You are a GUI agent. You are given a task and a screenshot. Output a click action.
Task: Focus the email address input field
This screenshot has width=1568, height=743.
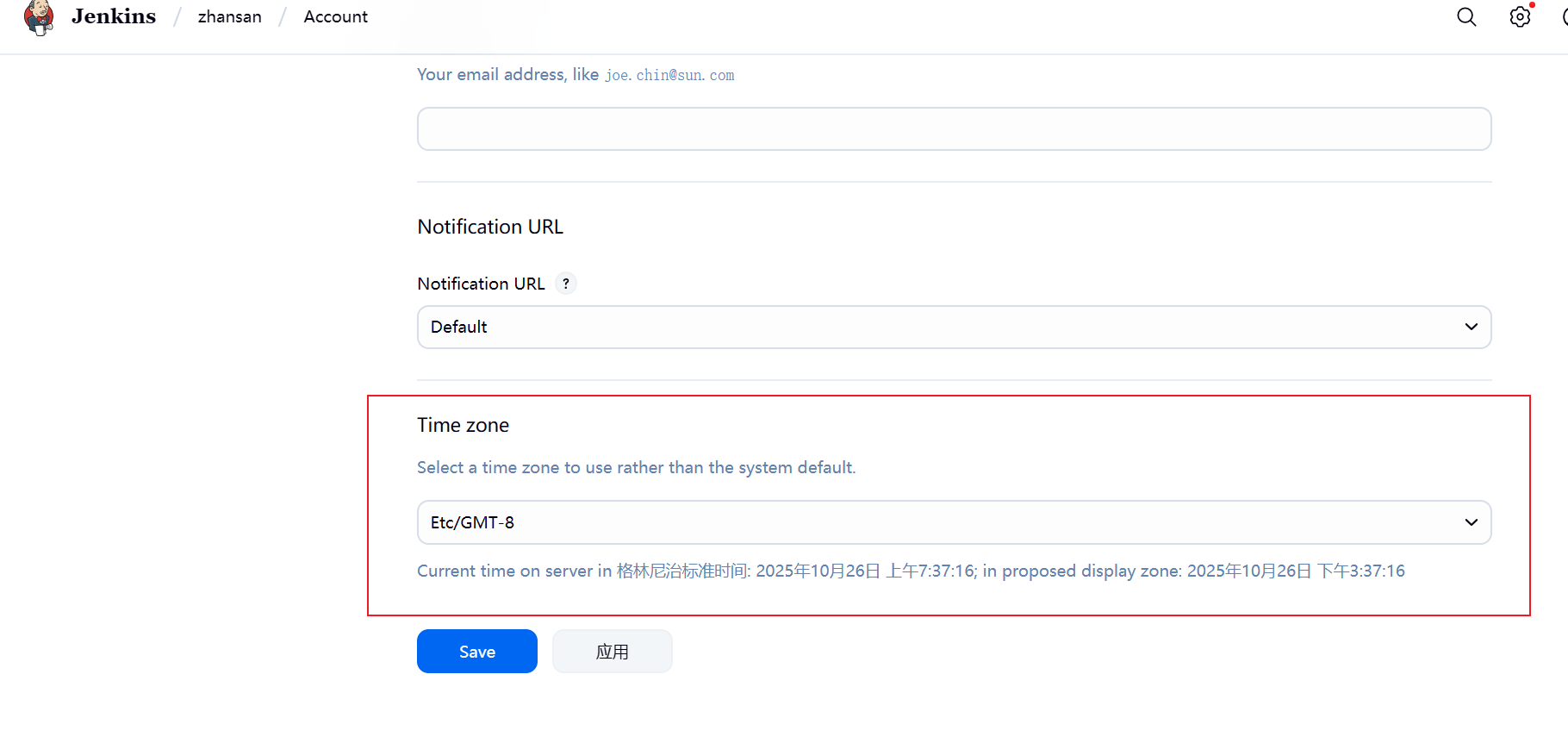point(954,129)
